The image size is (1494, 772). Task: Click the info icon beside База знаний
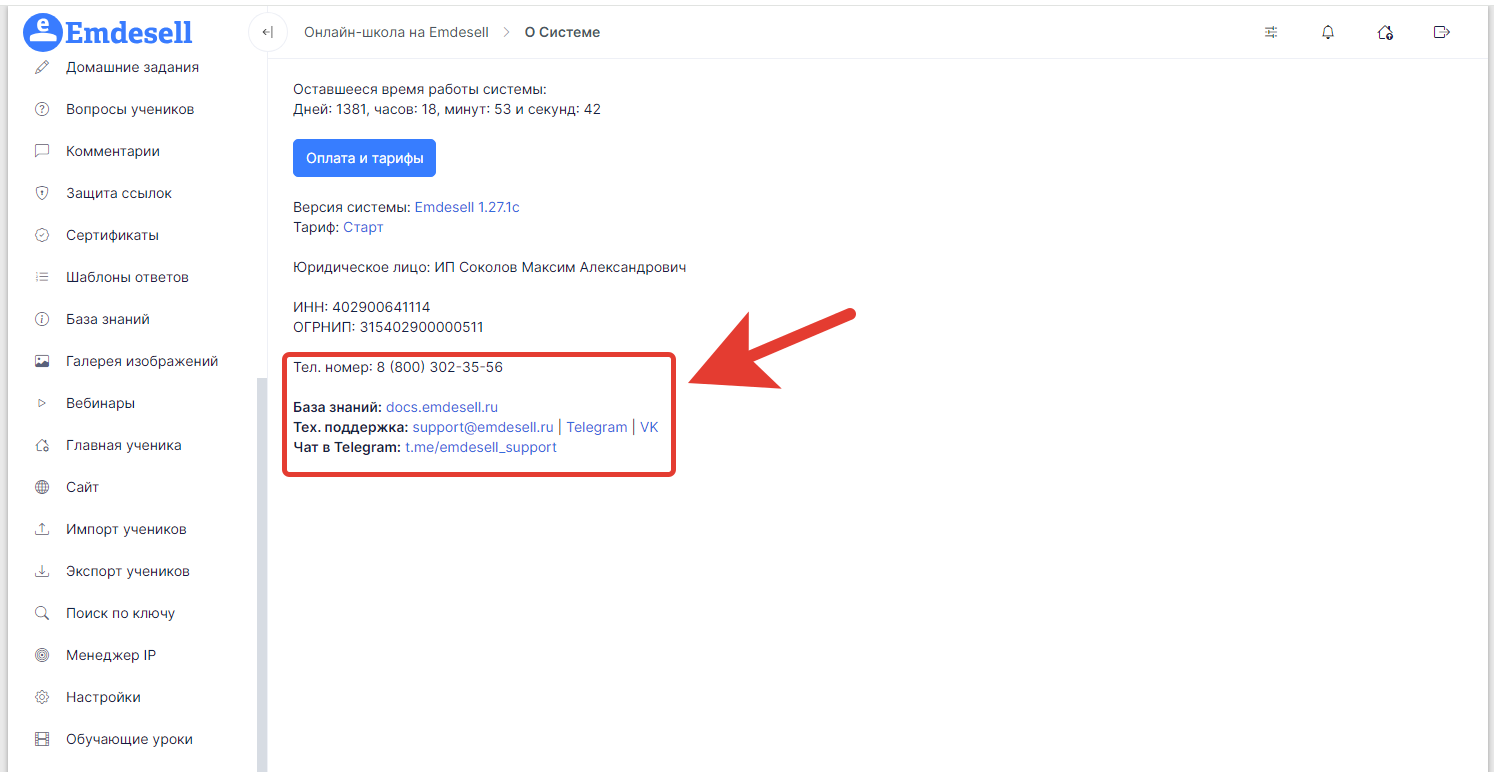point(42,320)
